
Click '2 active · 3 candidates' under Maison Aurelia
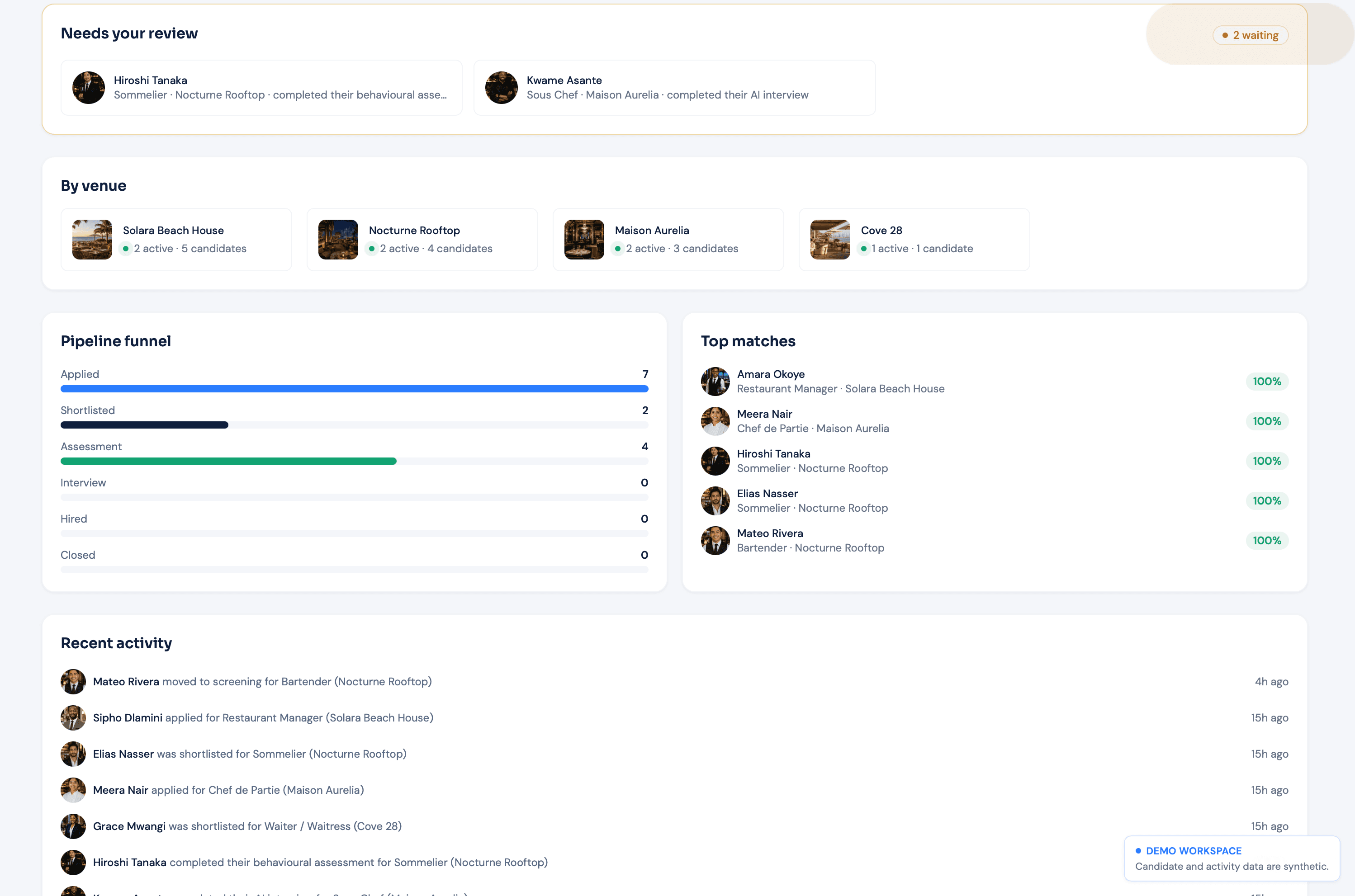pos(682,249)
